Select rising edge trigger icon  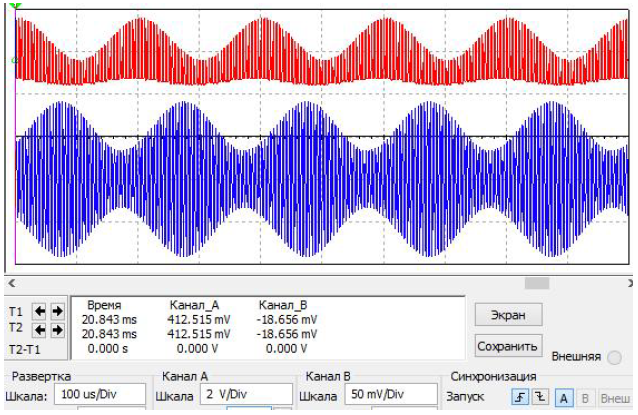(519, 397)
